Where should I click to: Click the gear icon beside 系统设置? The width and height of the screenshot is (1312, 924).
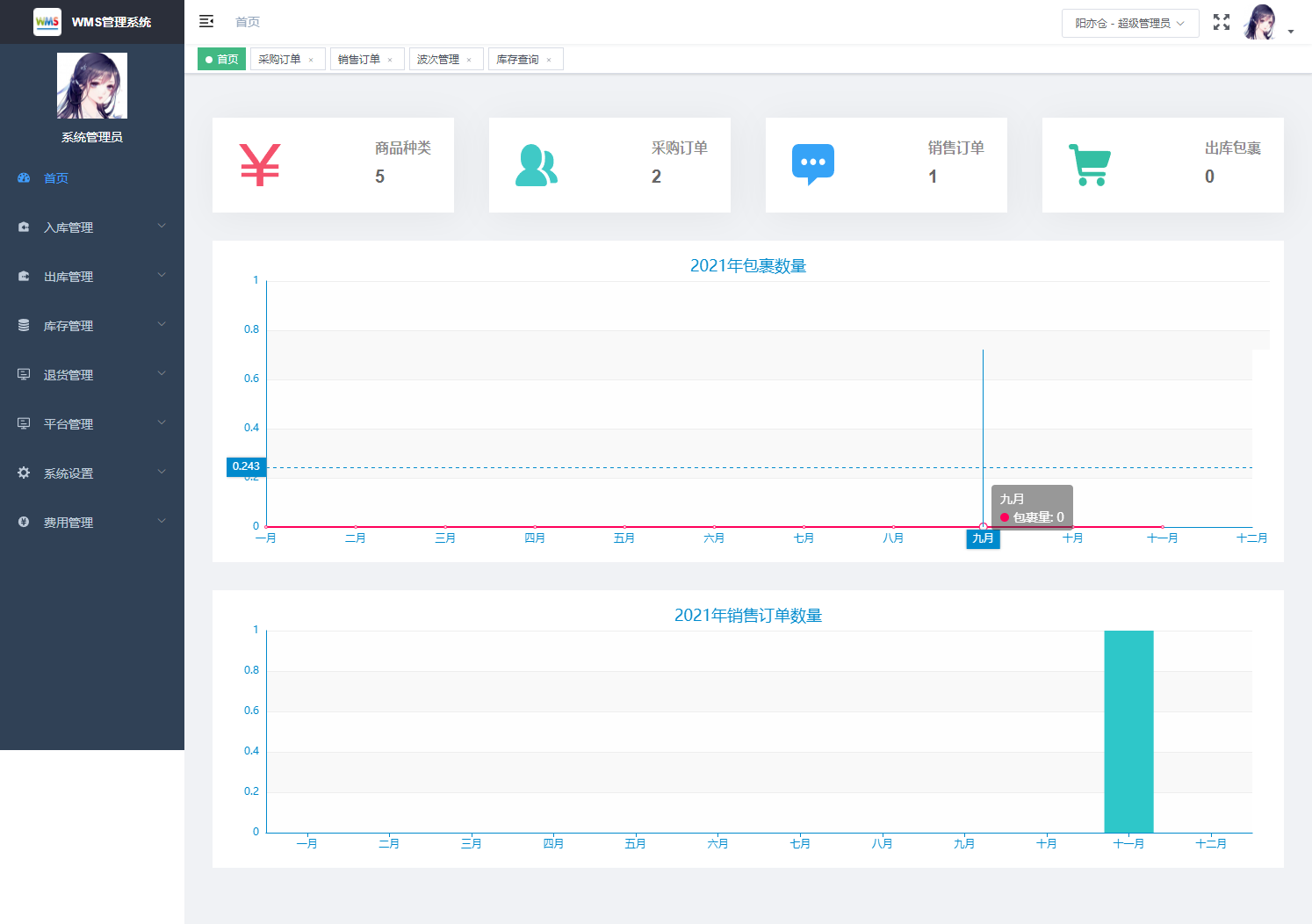[x=24, y=473]
